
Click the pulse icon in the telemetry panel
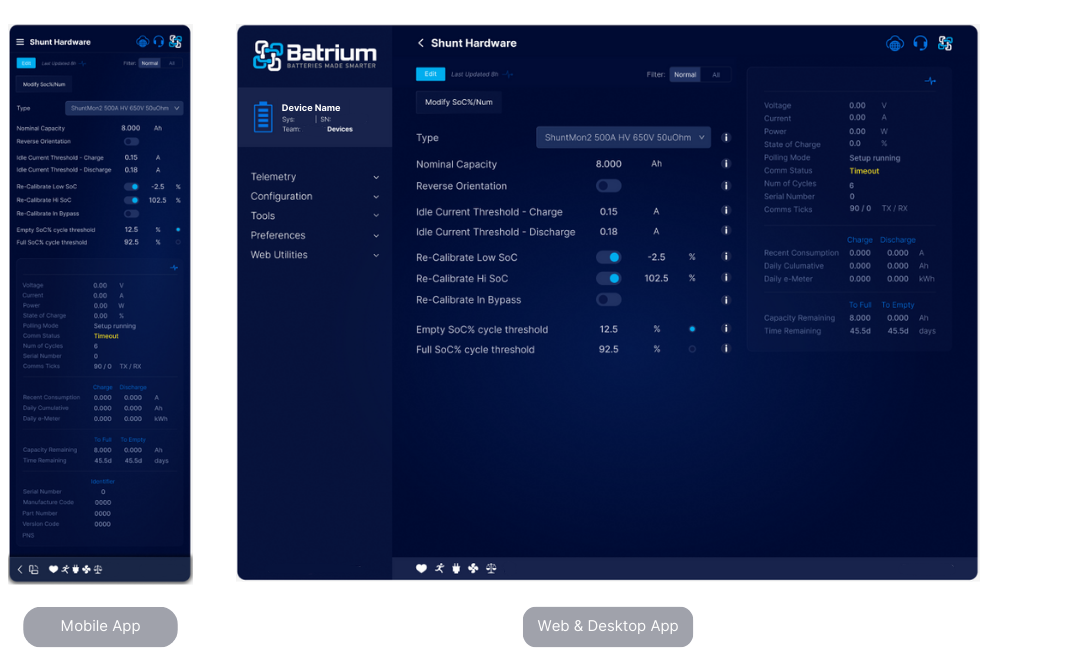tap(930, 81)
